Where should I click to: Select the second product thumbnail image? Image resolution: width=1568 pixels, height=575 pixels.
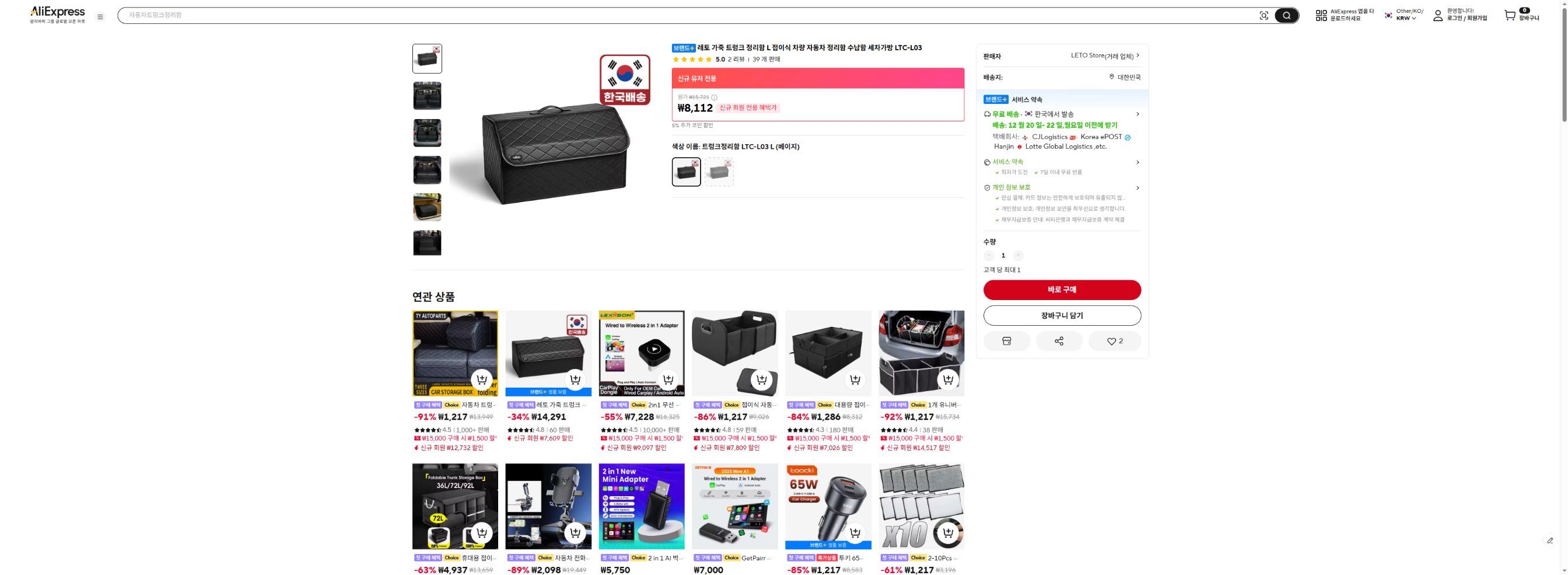click(x=426, y=96)
